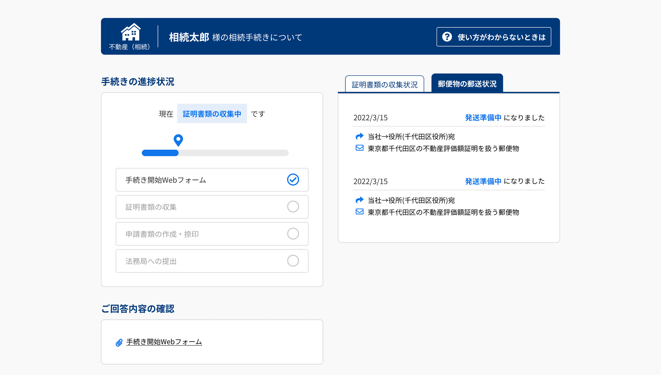Click the second 発送準備中 status link
This screenshot has width=661, height=375.
(x=483, y=181)
